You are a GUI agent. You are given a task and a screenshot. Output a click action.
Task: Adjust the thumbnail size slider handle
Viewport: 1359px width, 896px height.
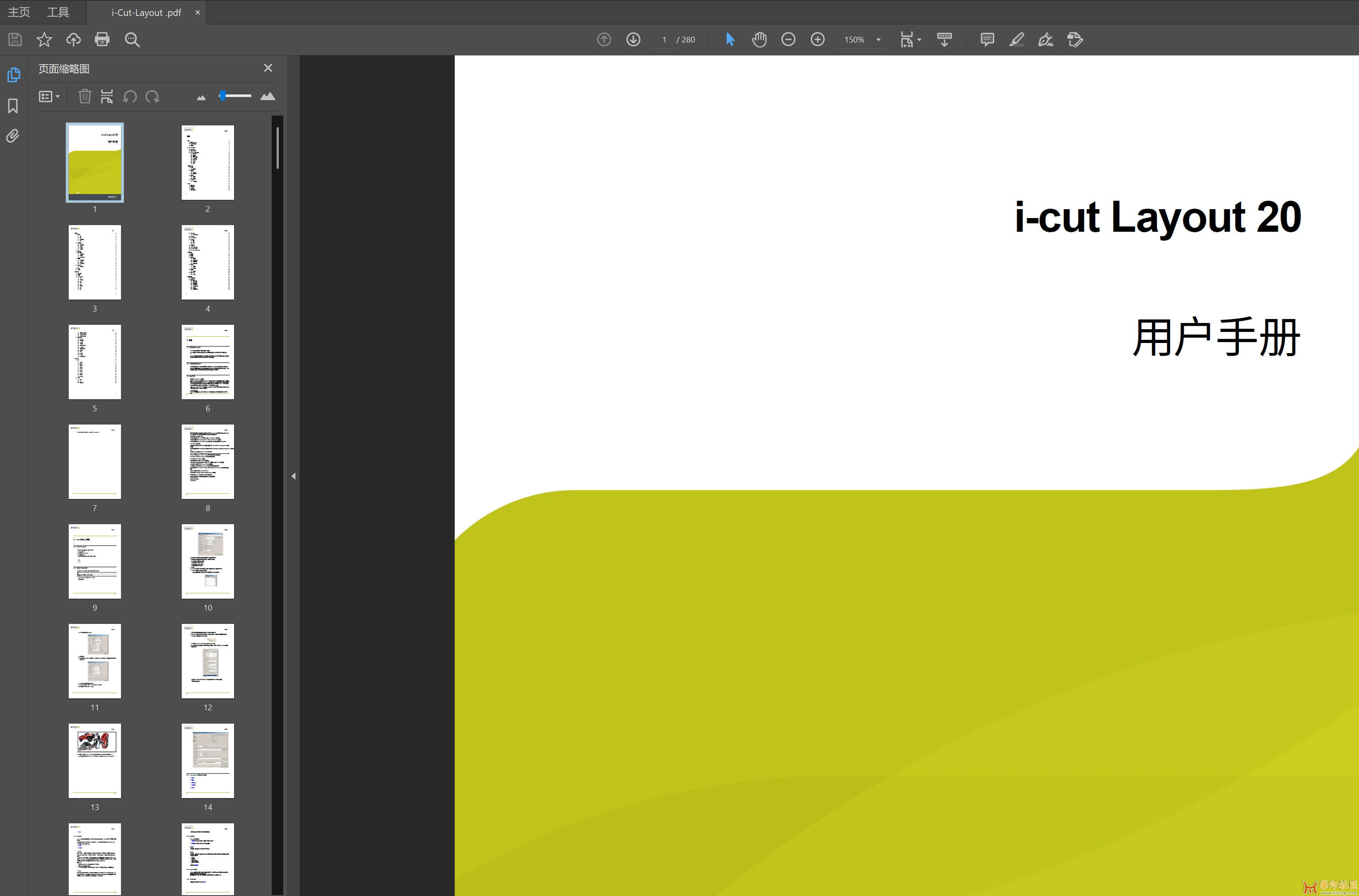tap(223, 95)
